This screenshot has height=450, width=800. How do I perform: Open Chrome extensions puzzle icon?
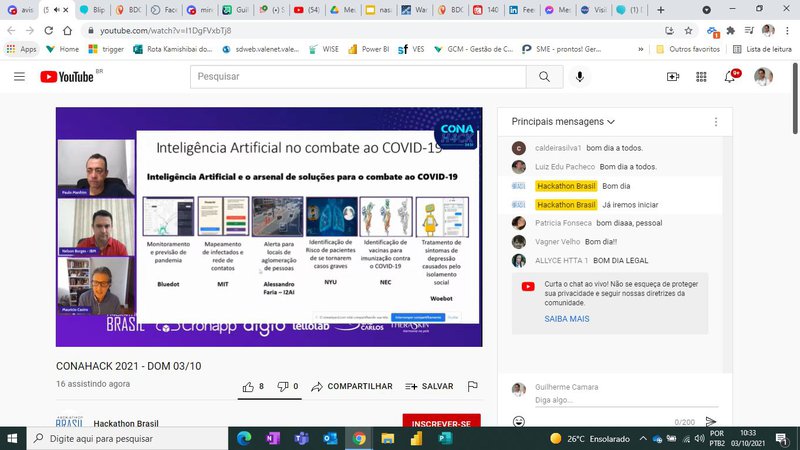tap(731, 31)
